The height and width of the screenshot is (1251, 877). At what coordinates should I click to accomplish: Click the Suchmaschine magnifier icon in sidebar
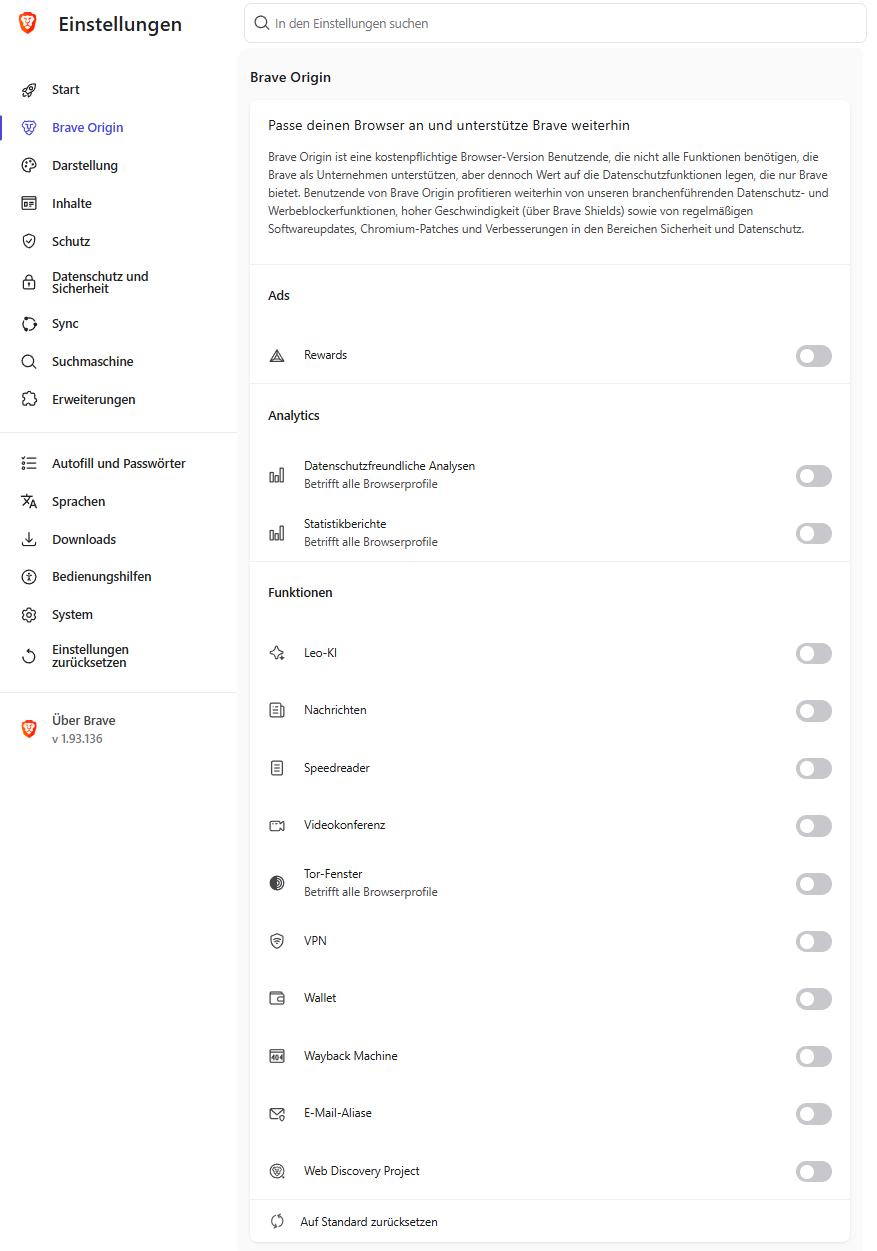tap(29, 362)
